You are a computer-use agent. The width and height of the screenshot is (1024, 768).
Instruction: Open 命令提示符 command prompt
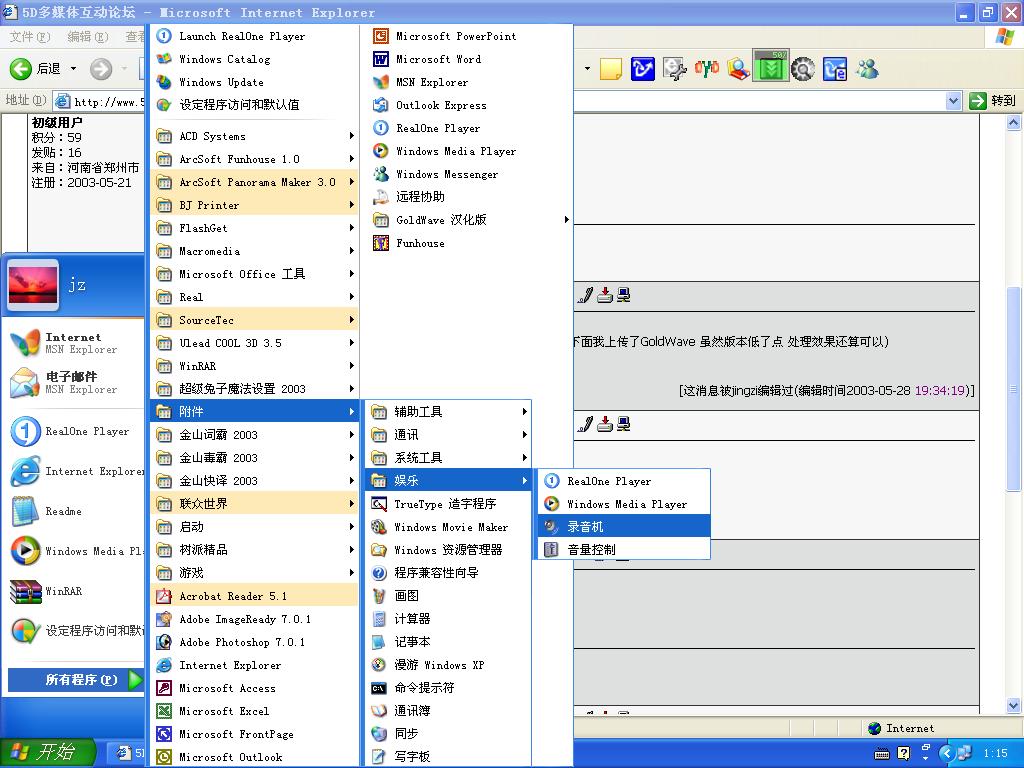[448, 688]
